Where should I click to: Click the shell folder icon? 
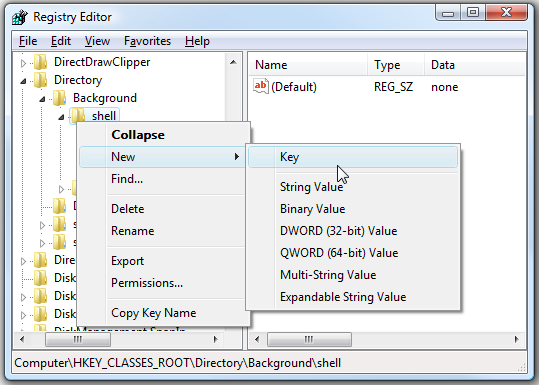click(78, 116)
